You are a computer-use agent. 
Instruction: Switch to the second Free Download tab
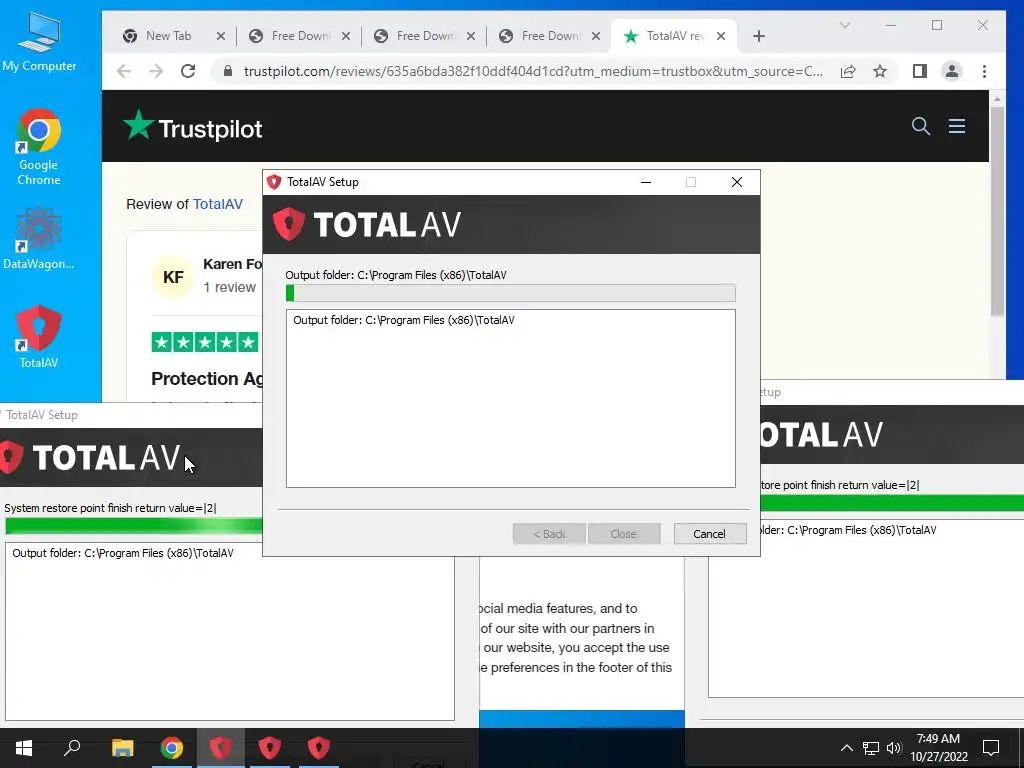coord(426,36)
